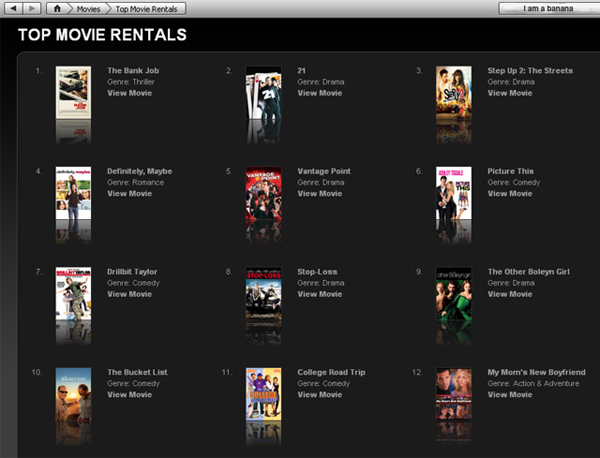600x458 pixels.
Task: Click Stop-Loss title
Action: pyautogui.click(x=317, y=272)
